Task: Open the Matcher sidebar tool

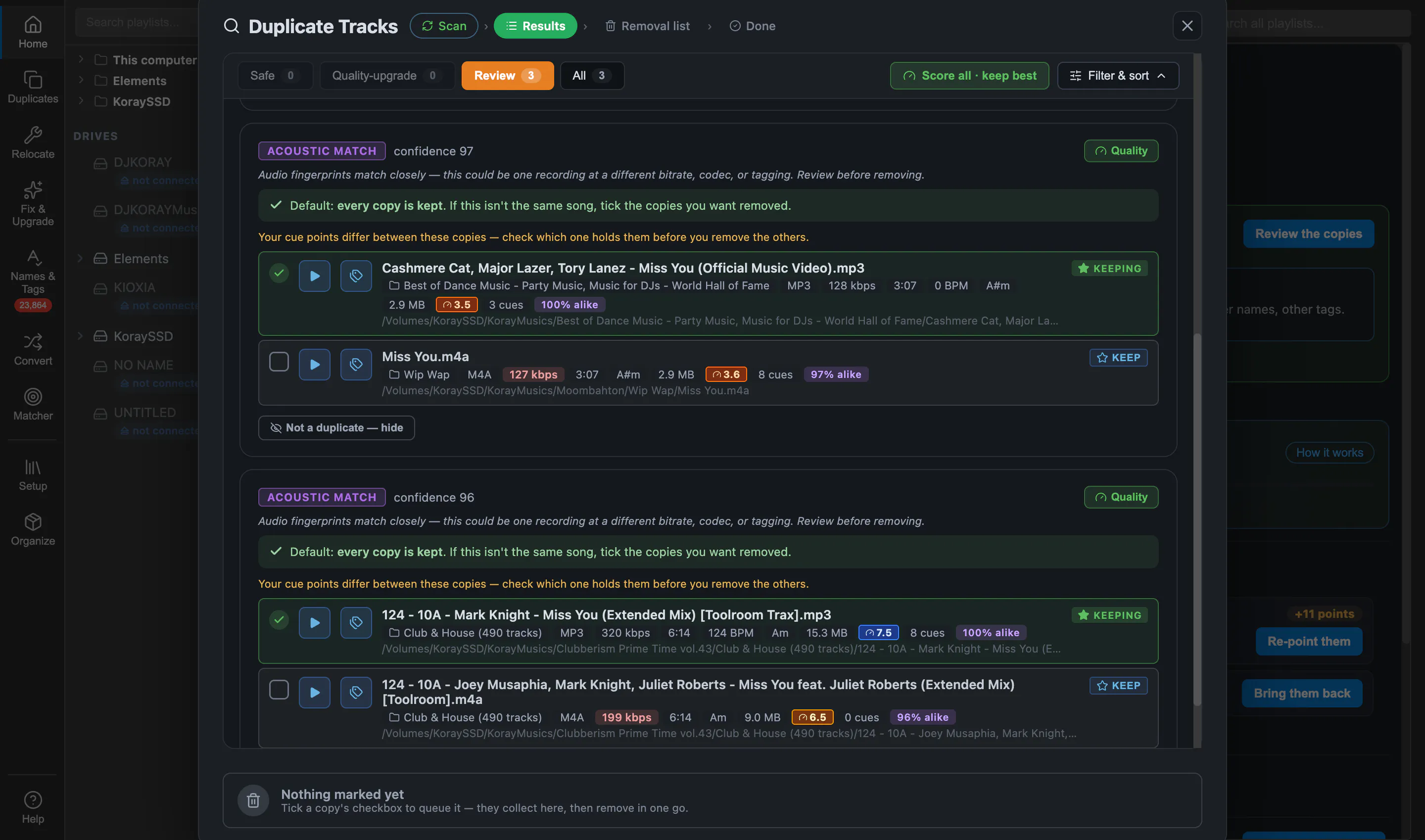Action: click(x=32, y=404)
